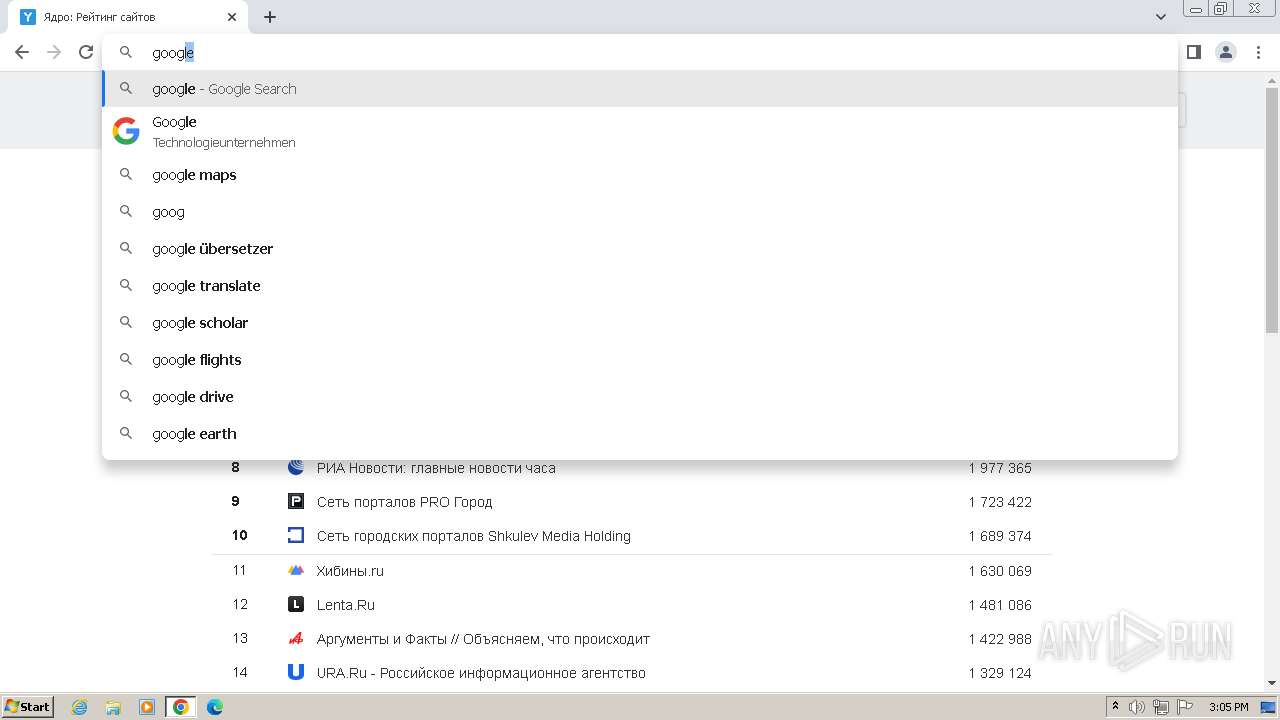Click search icon beside 'google earth'
The image size is (1280, 720).
tap(126, 433)
